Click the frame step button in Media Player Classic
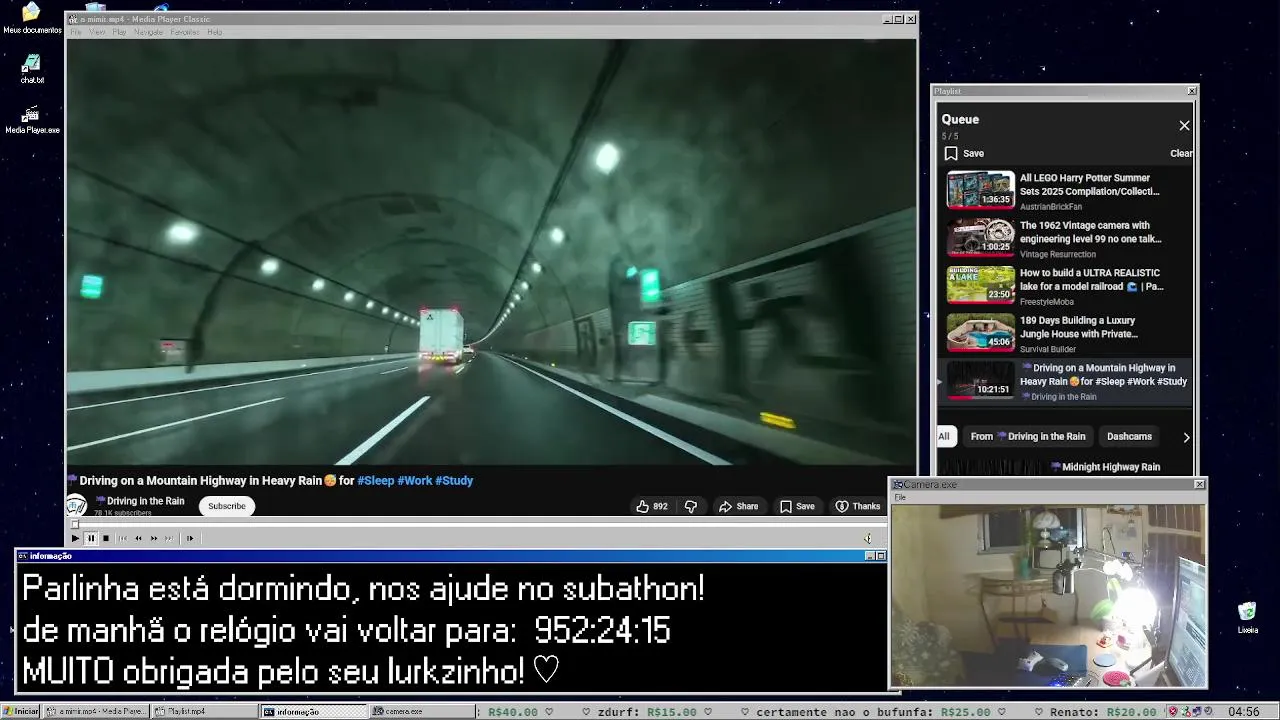The image size is (1280, 720). coord(189,538)
